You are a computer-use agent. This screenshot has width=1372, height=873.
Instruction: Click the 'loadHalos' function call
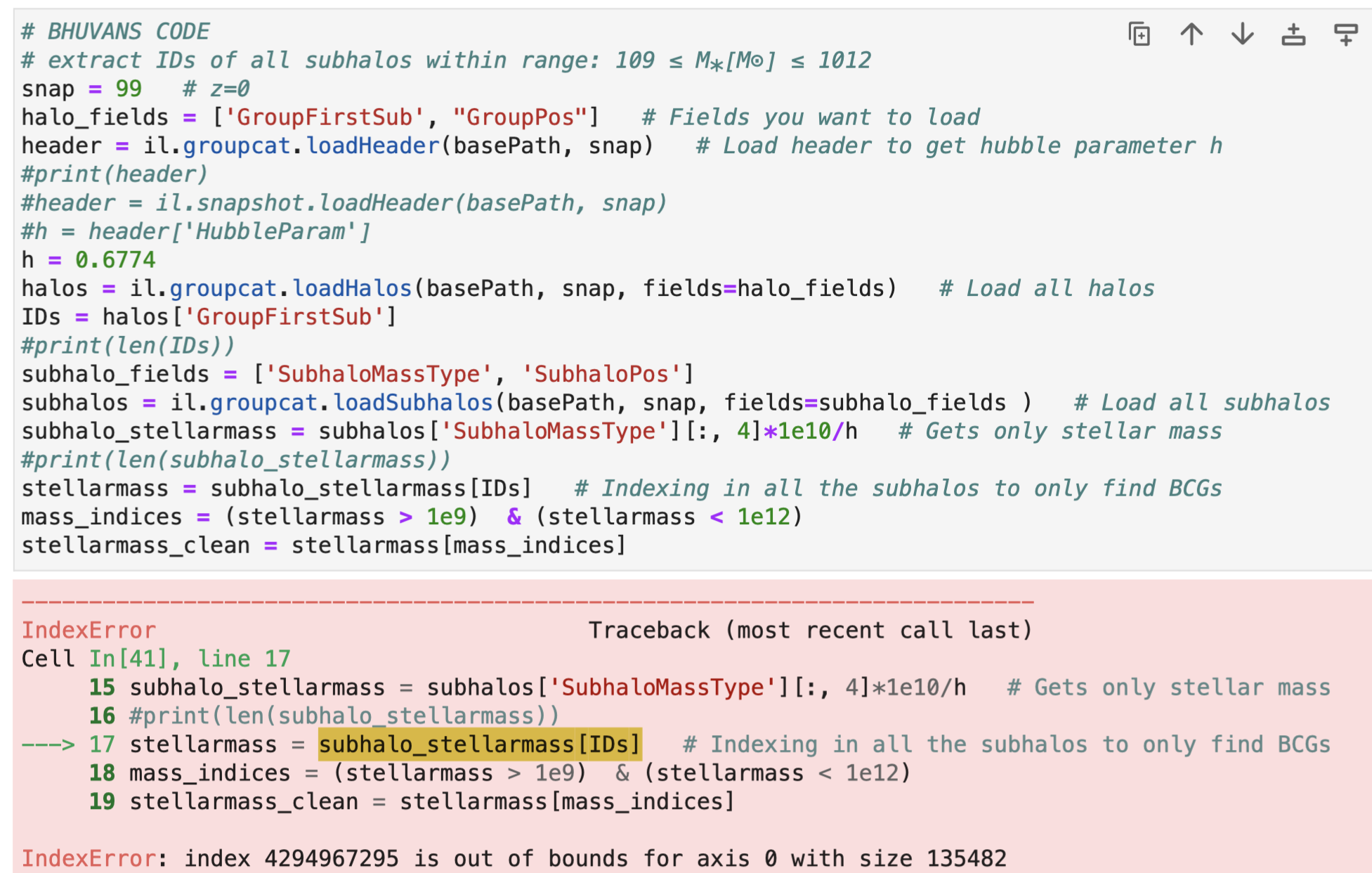tap(351, 289)
